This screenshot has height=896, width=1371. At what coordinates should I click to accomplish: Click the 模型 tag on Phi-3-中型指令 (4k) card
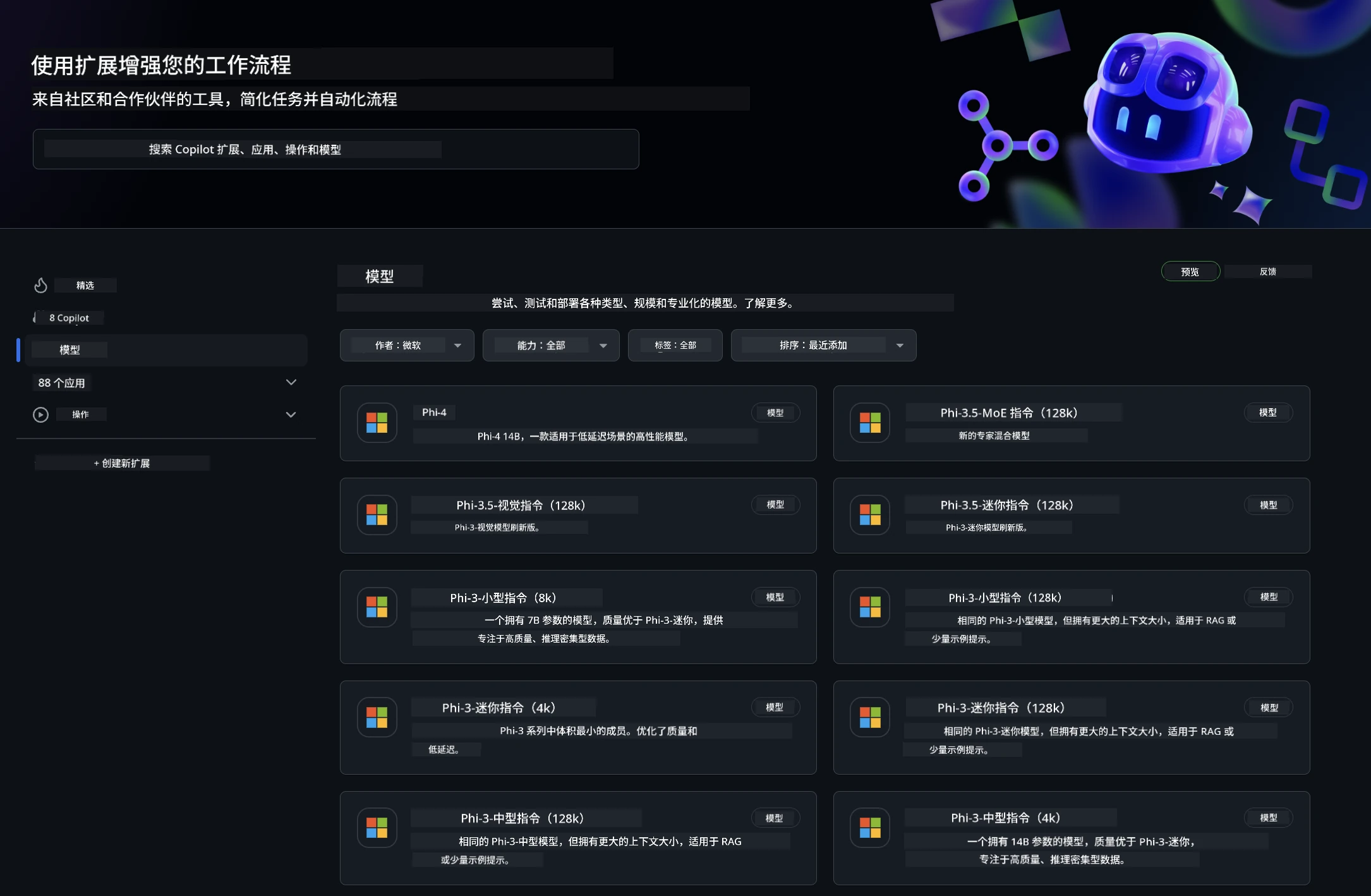pyautogui.click(x=1268, y=818)
